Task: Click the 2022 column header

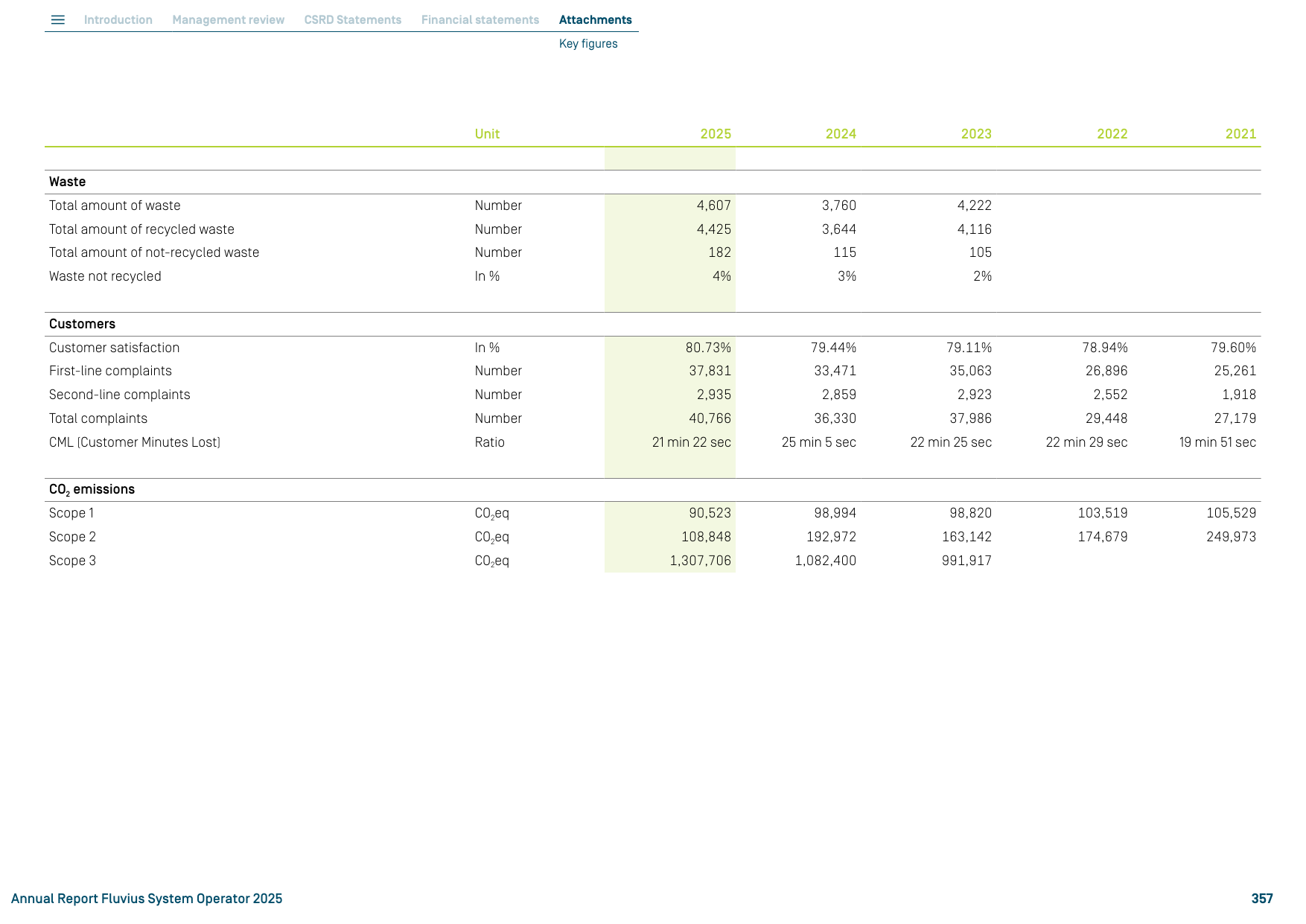Action: click(x=1112, y=134)
